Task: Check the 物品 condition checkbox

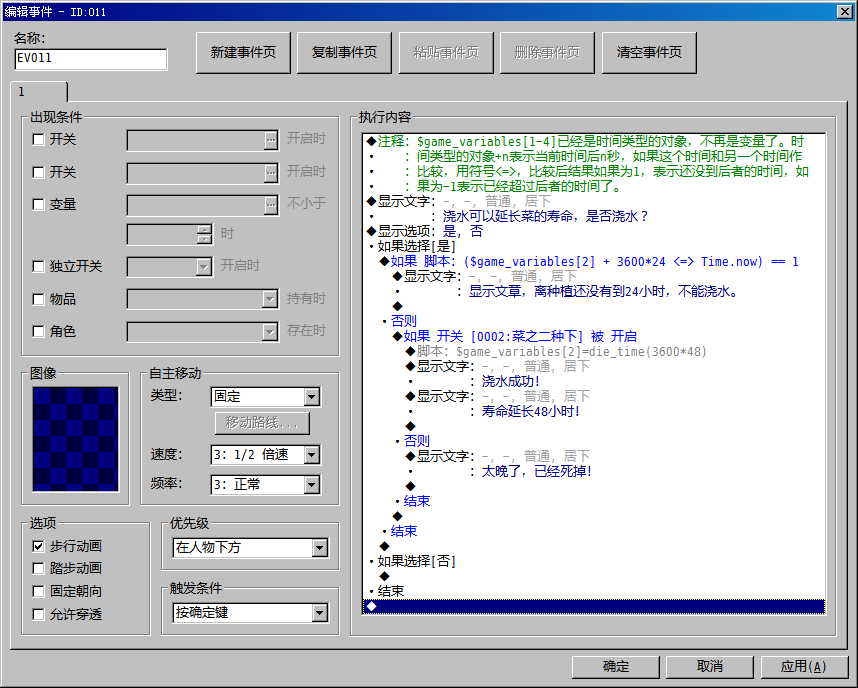Action: pyautogui.click(x=38, y=299)
